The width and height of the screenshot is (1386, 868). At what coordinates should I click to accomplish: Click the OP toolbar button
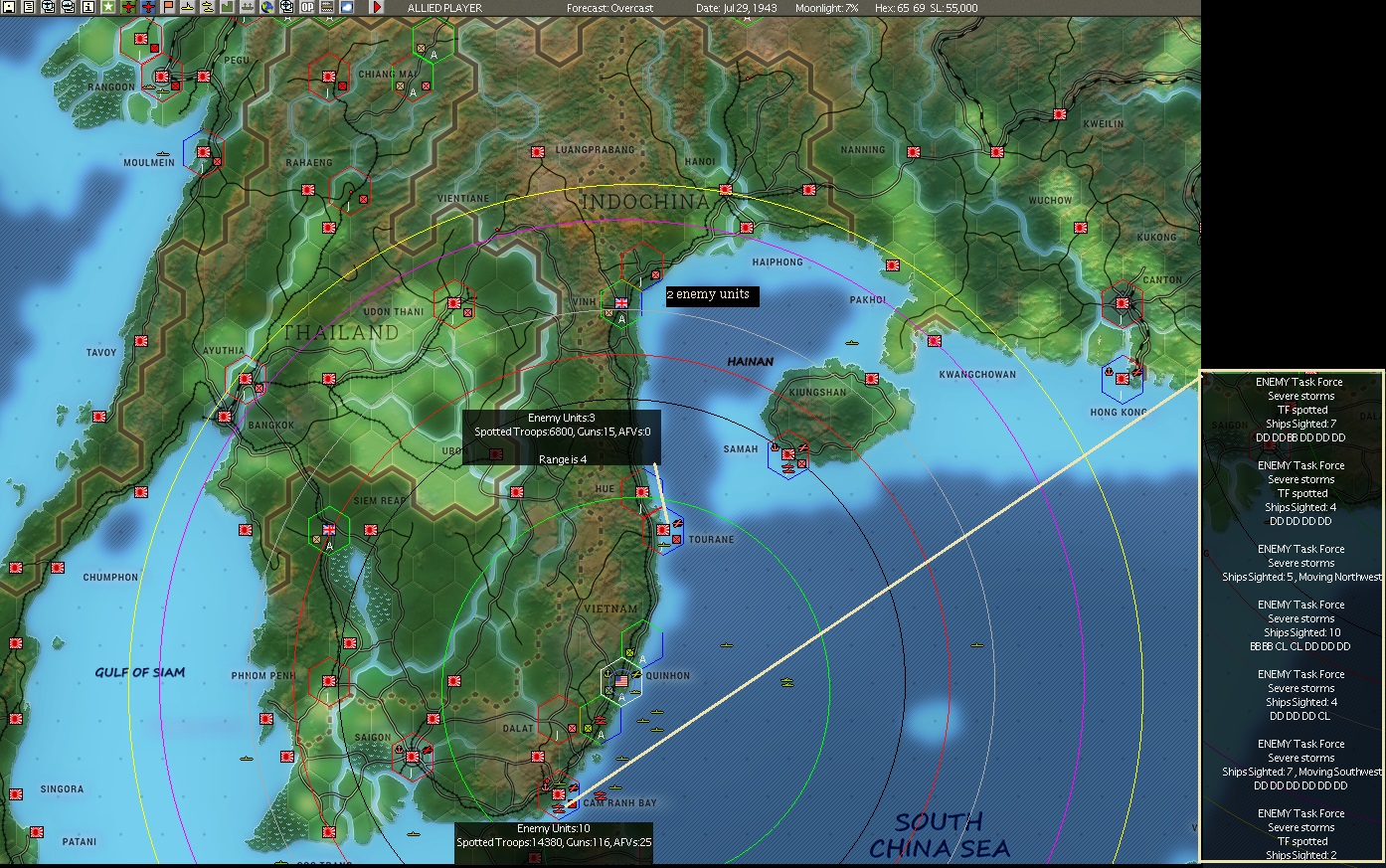pos(306,7)
